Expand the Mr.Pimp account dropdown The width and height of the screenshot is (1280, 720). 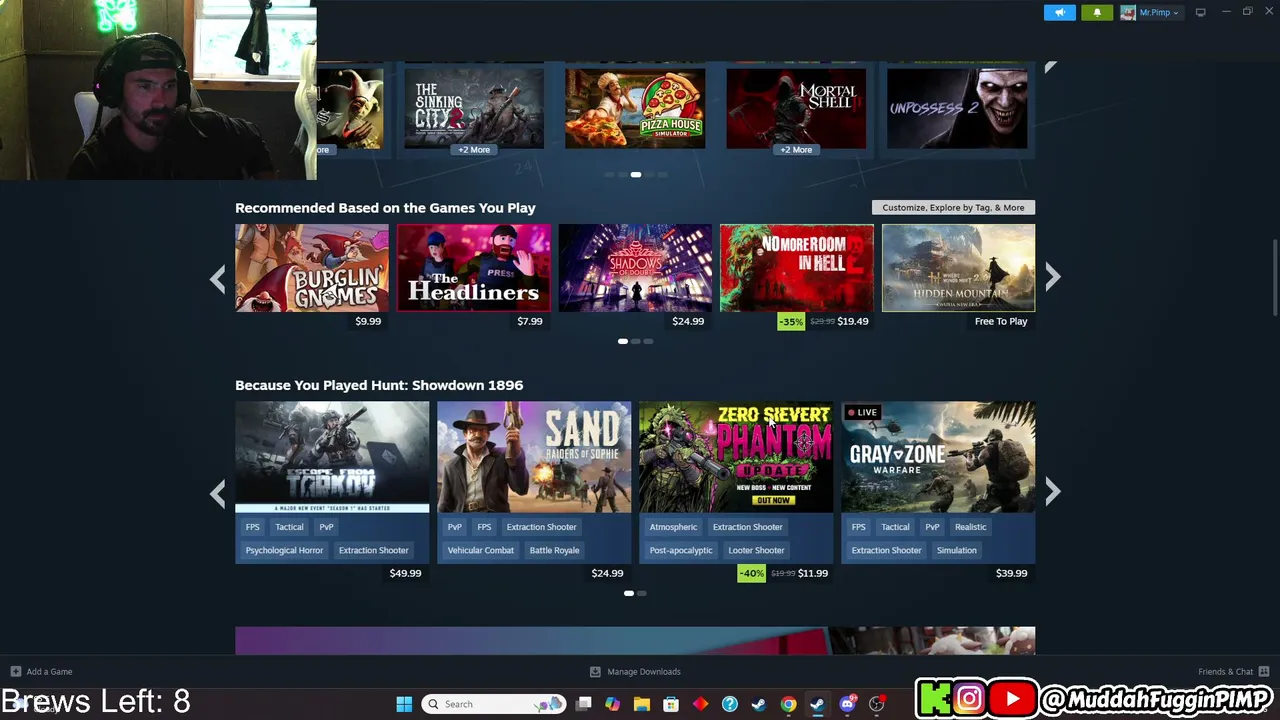click(x=1176, y=13)
